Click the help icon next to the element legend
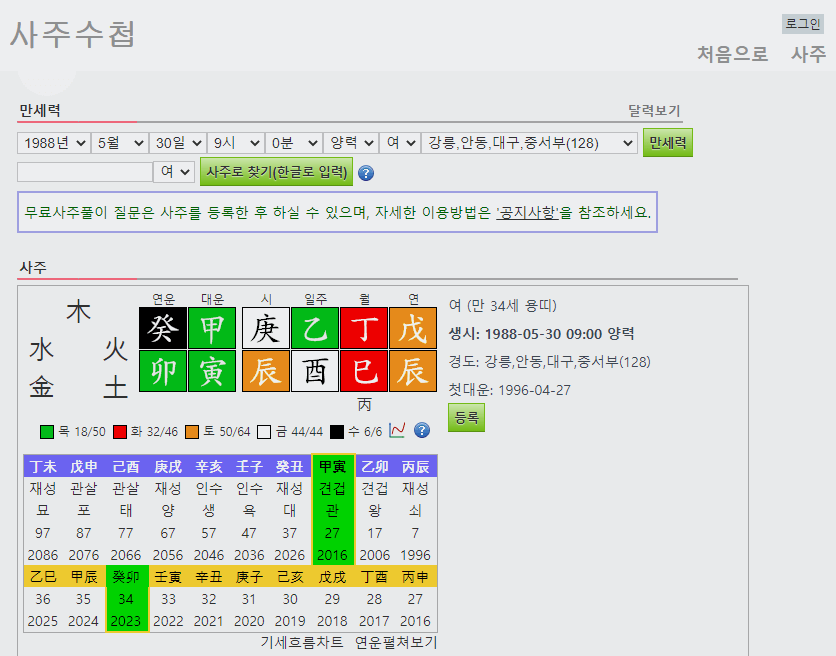 pos(420,430)
